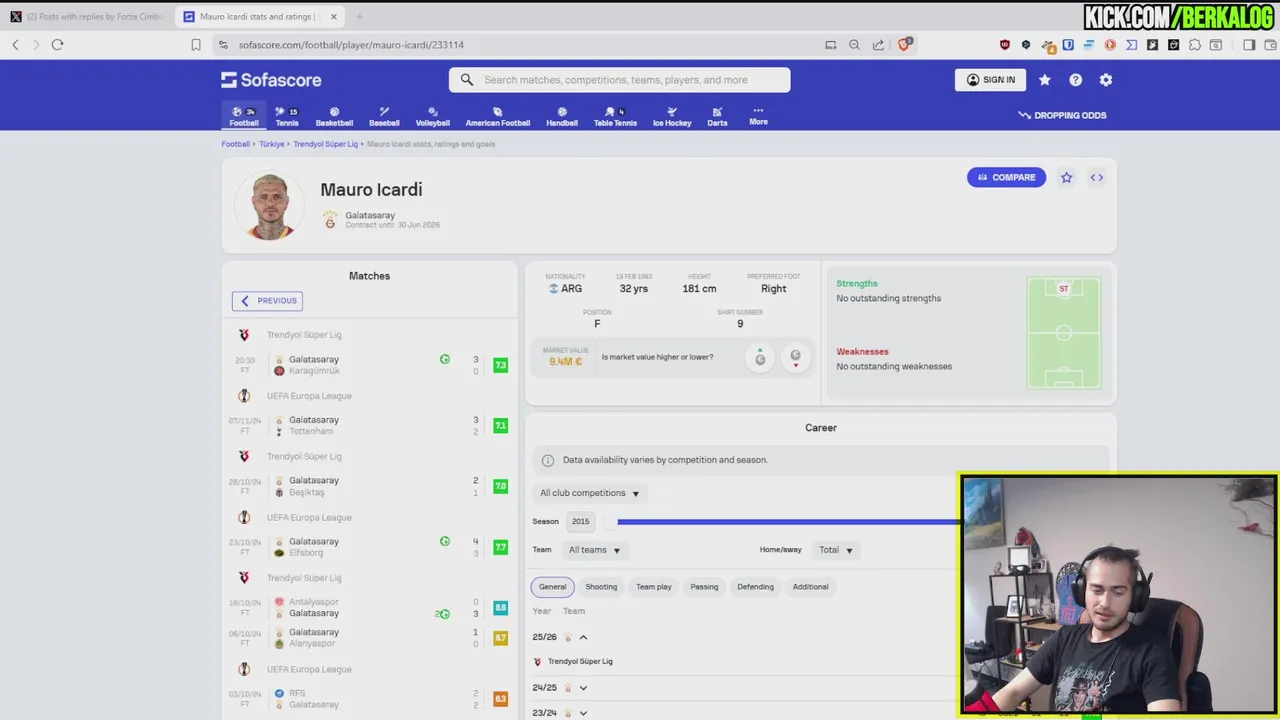Click the Trendyol Süper Lig breadcrumb
The image size is (1280, 720).
point(325,144)
